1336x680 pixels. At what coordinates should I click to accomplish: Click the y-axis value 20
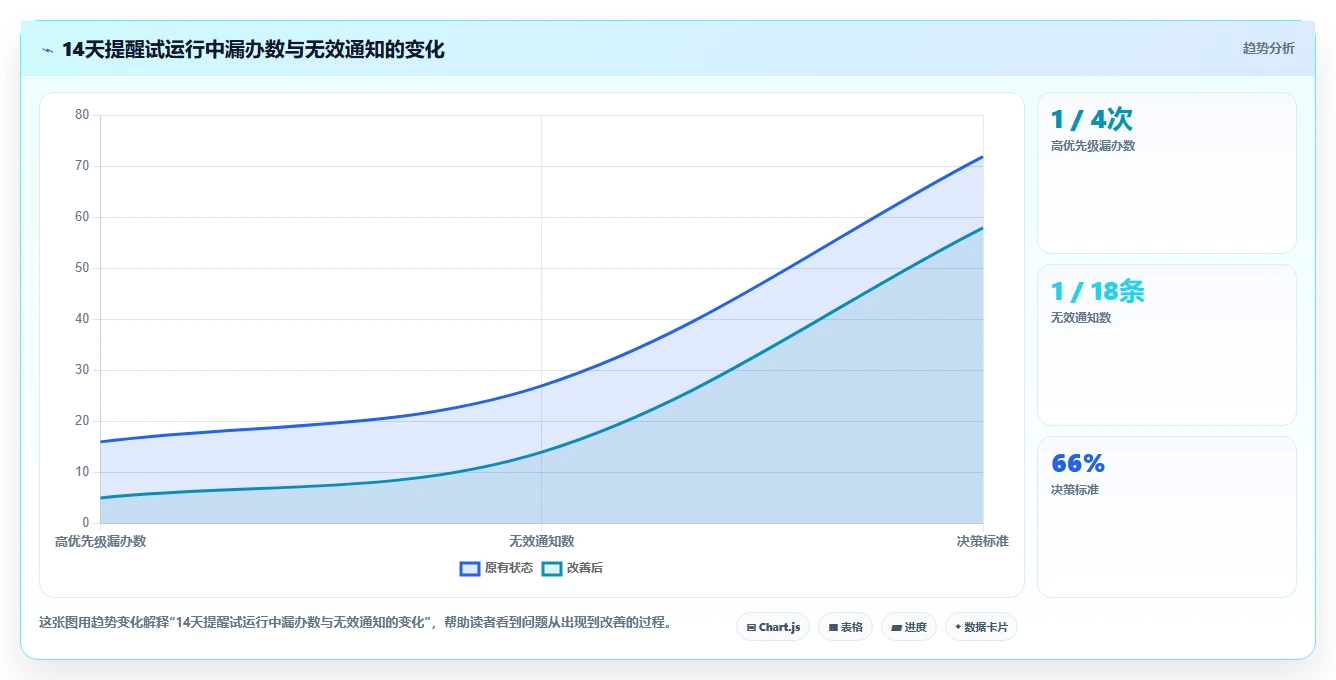point(82,421)
